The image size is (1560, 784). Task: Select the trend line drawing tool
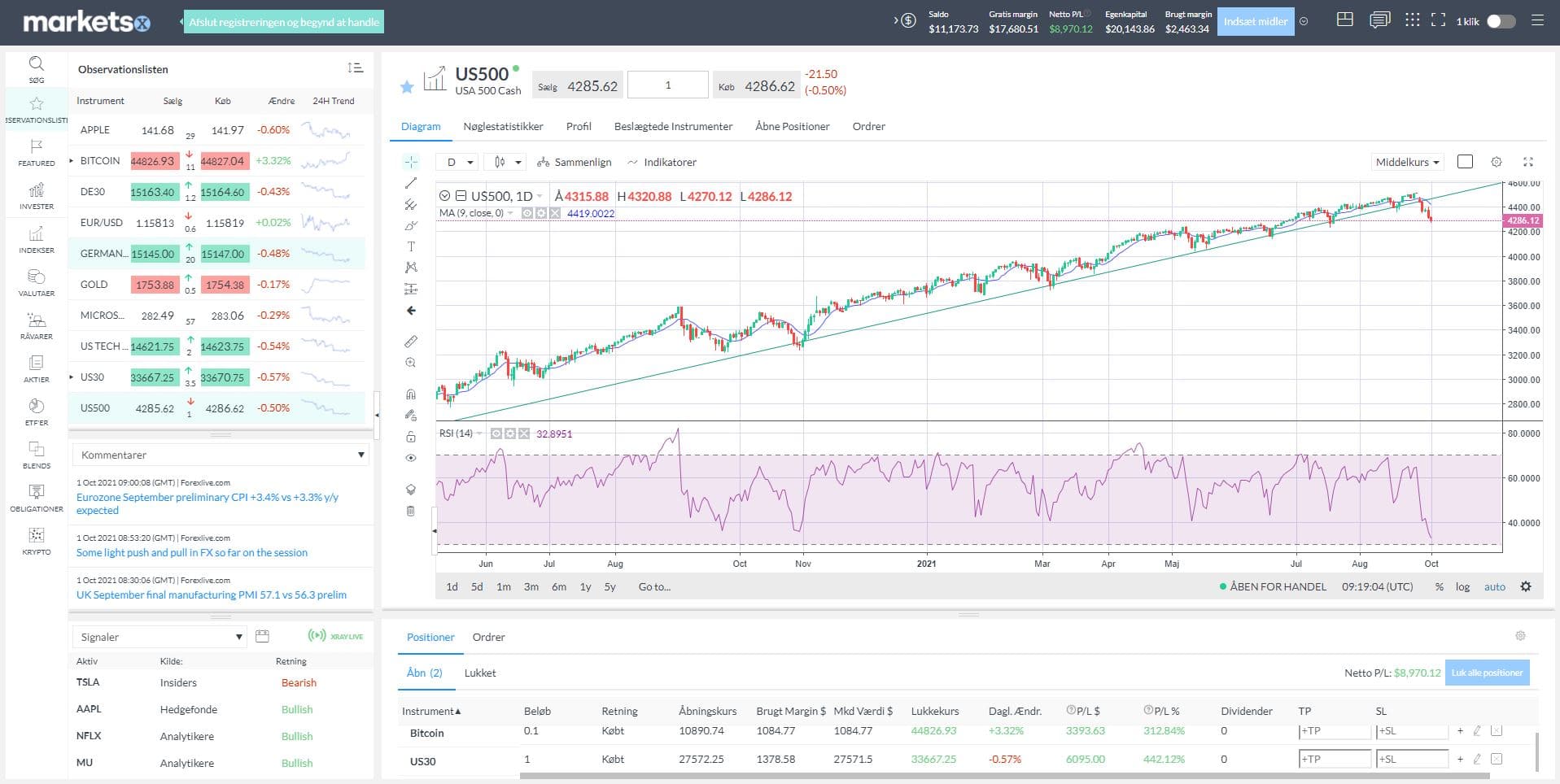[411, 183]
